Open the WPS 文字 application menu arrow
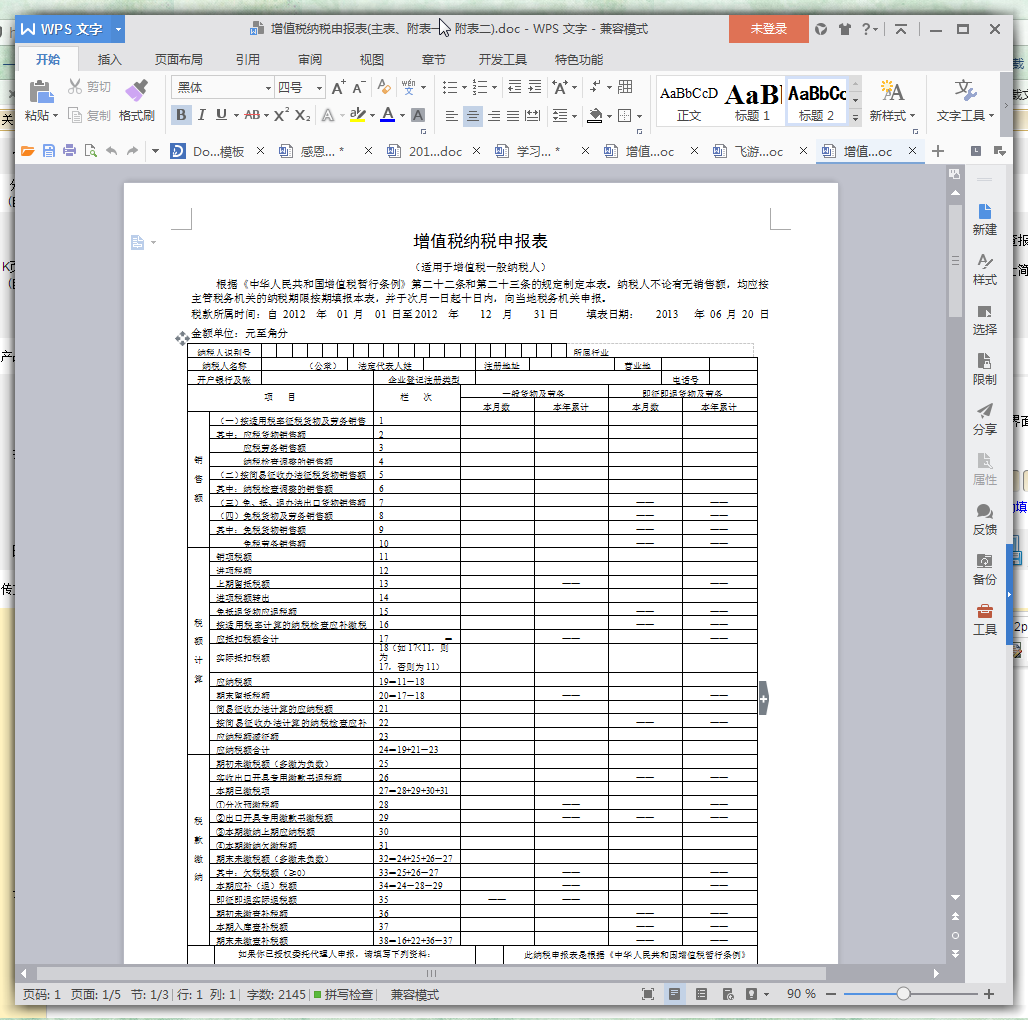Screen dimensions: 1028x1020 click(x=119, y=29)
